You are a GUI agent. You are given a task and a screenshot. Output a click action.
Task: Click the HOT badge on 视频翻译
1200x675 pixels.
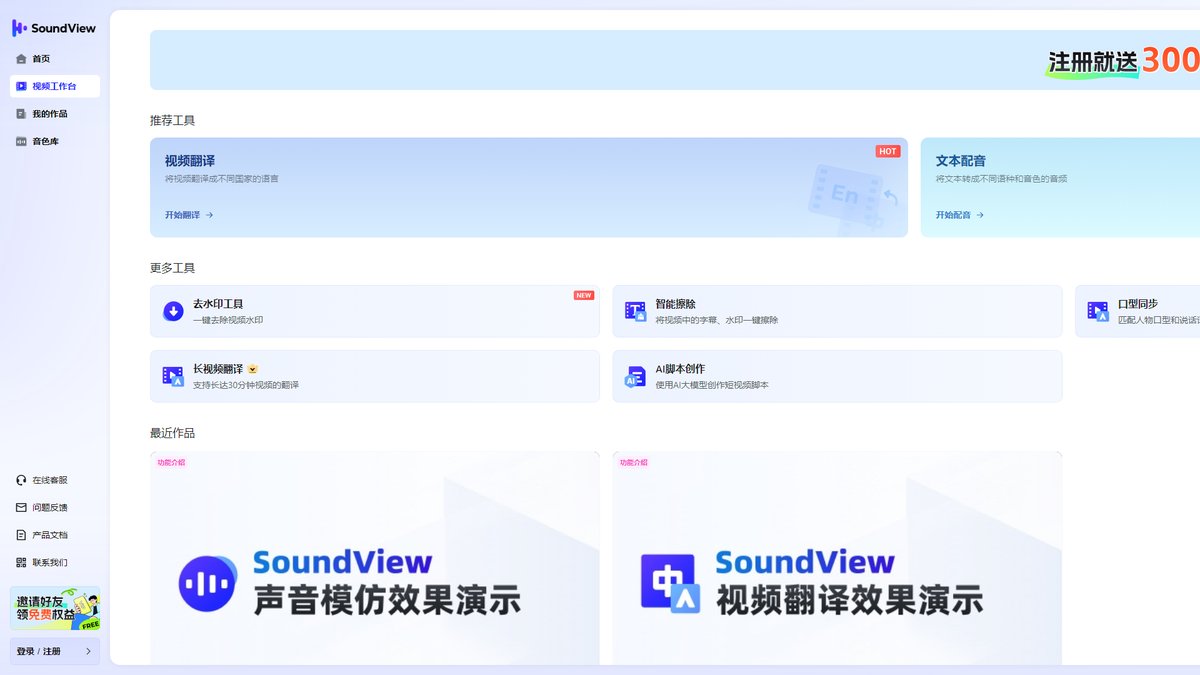click(888, 151)
